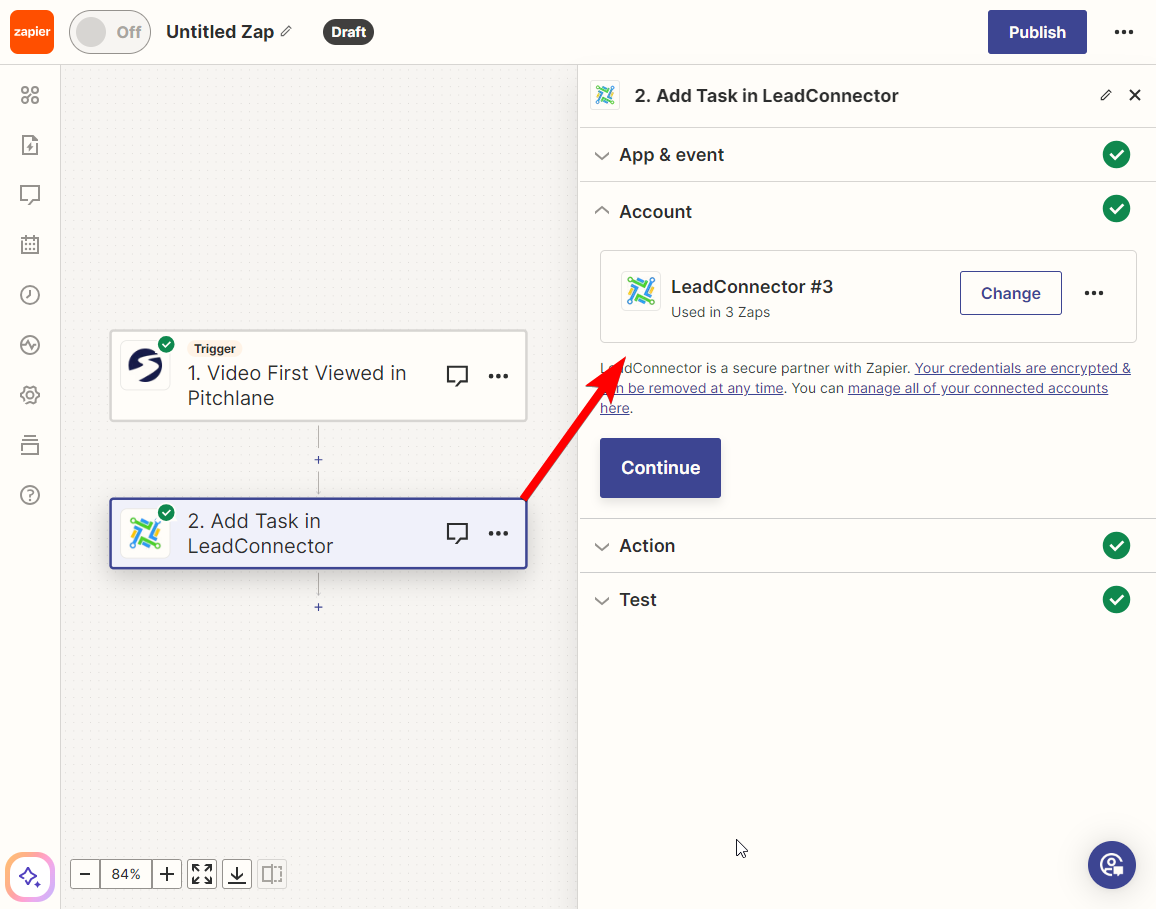Open three-dot menu on Pitchlane trigger step
Image resolution: width=1156 pixels, height=909 pixels.
tap(498, 376)
